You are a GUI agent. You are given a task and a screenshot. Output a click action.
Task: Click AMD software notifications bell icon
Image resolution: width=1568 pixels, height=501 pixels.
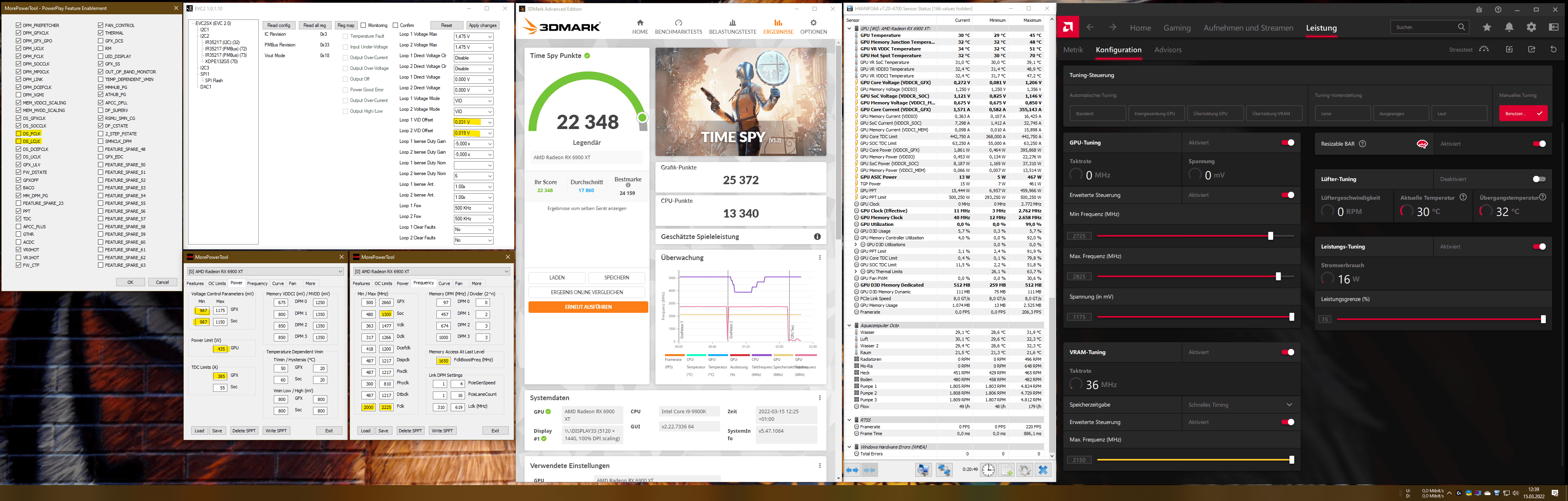click(1509, 27)
